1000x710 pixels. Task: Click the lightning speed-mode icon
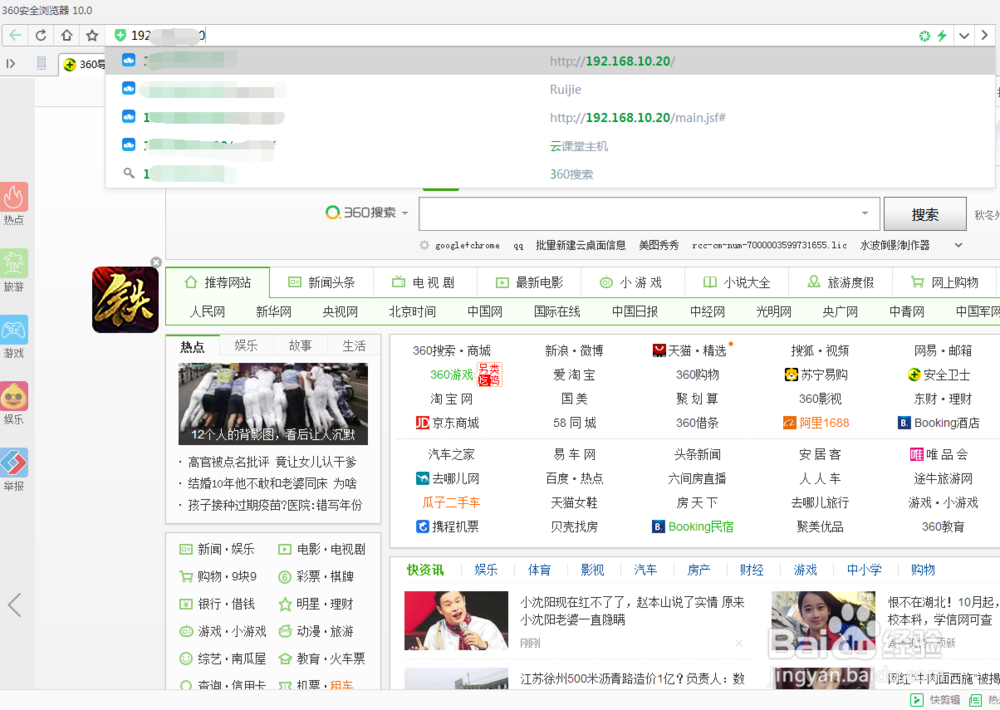(942, 36)
